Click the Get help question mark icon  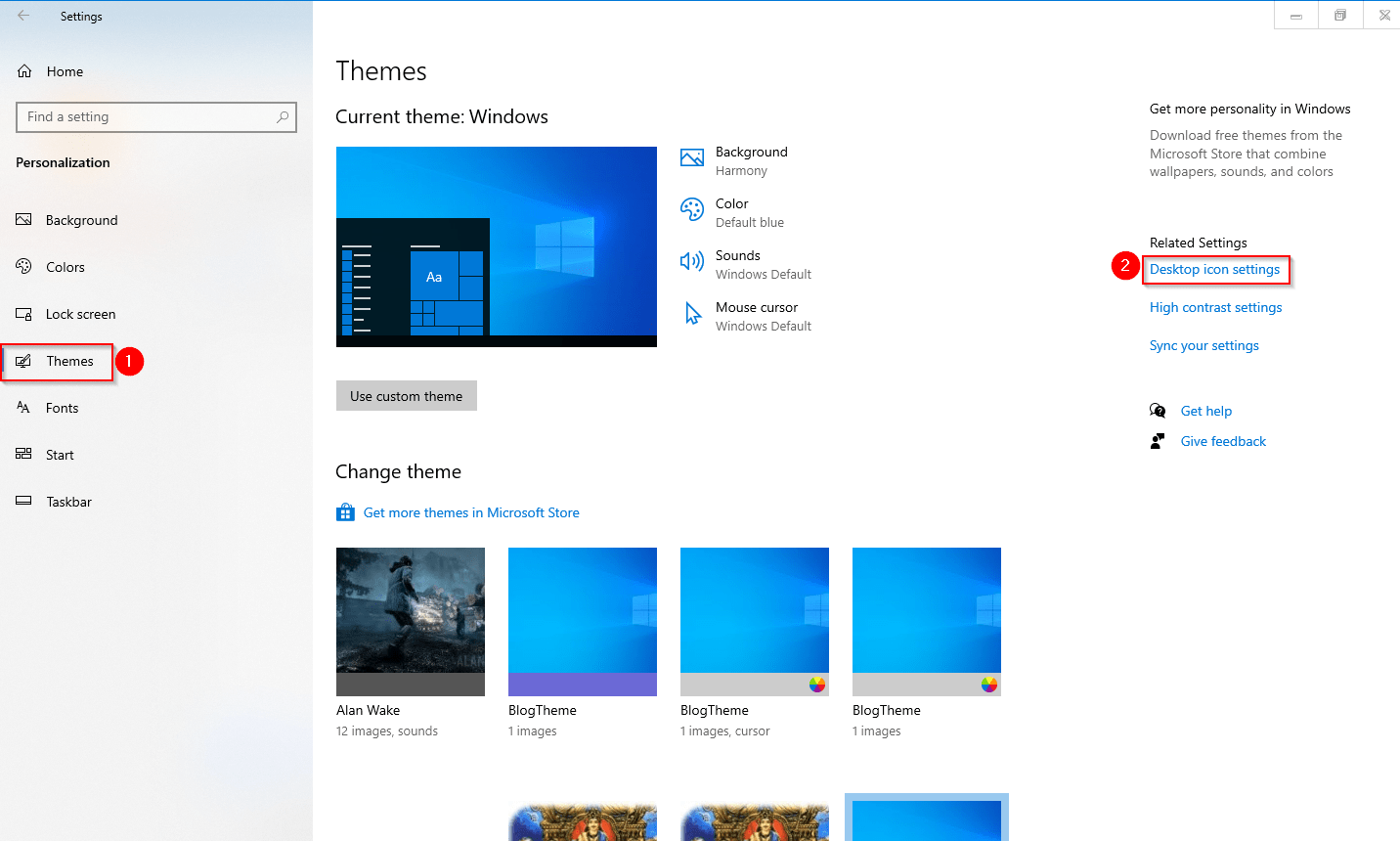1157,411
